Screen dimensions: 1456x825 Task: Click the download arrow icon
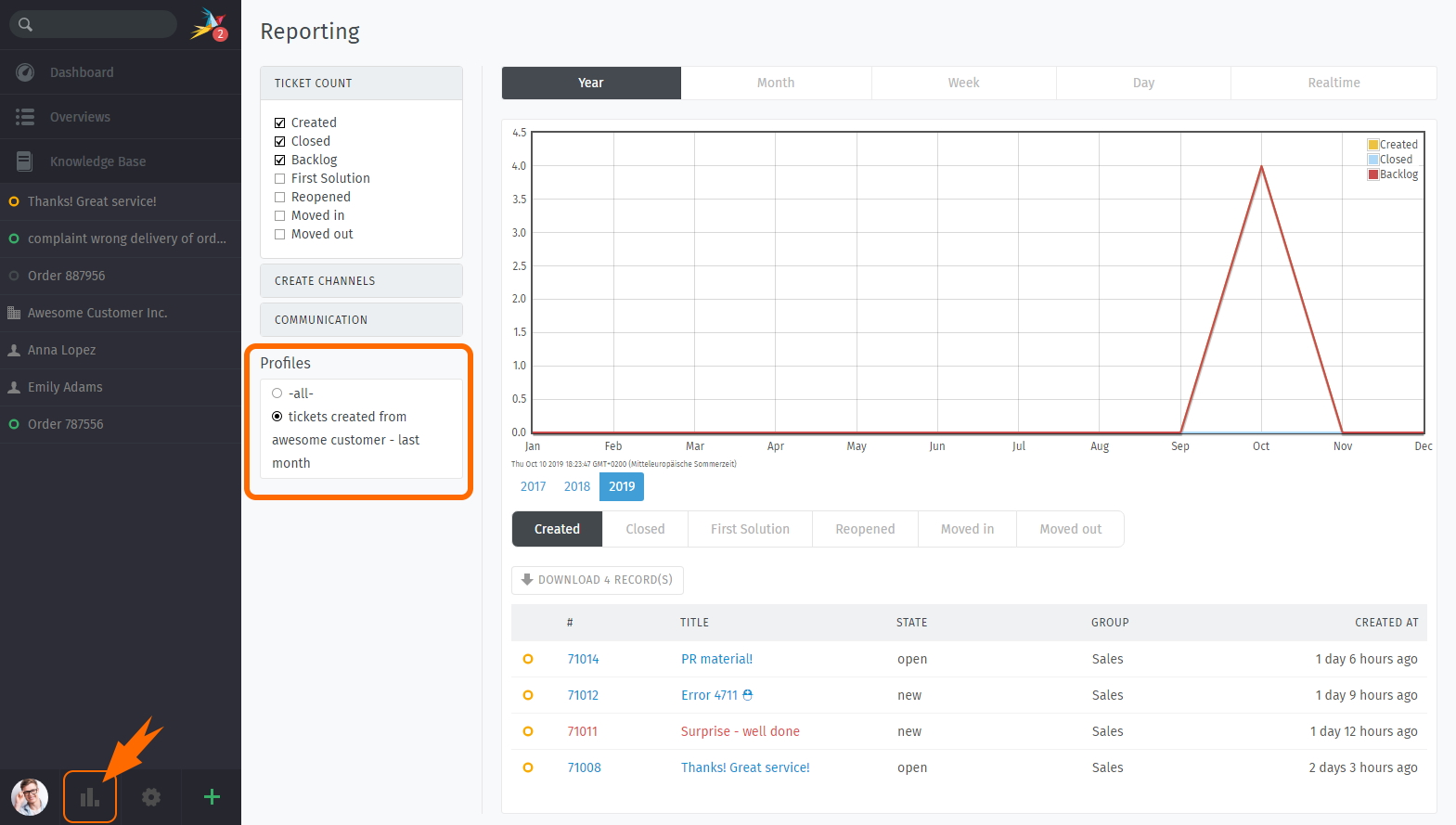click(x=527, y=579)
